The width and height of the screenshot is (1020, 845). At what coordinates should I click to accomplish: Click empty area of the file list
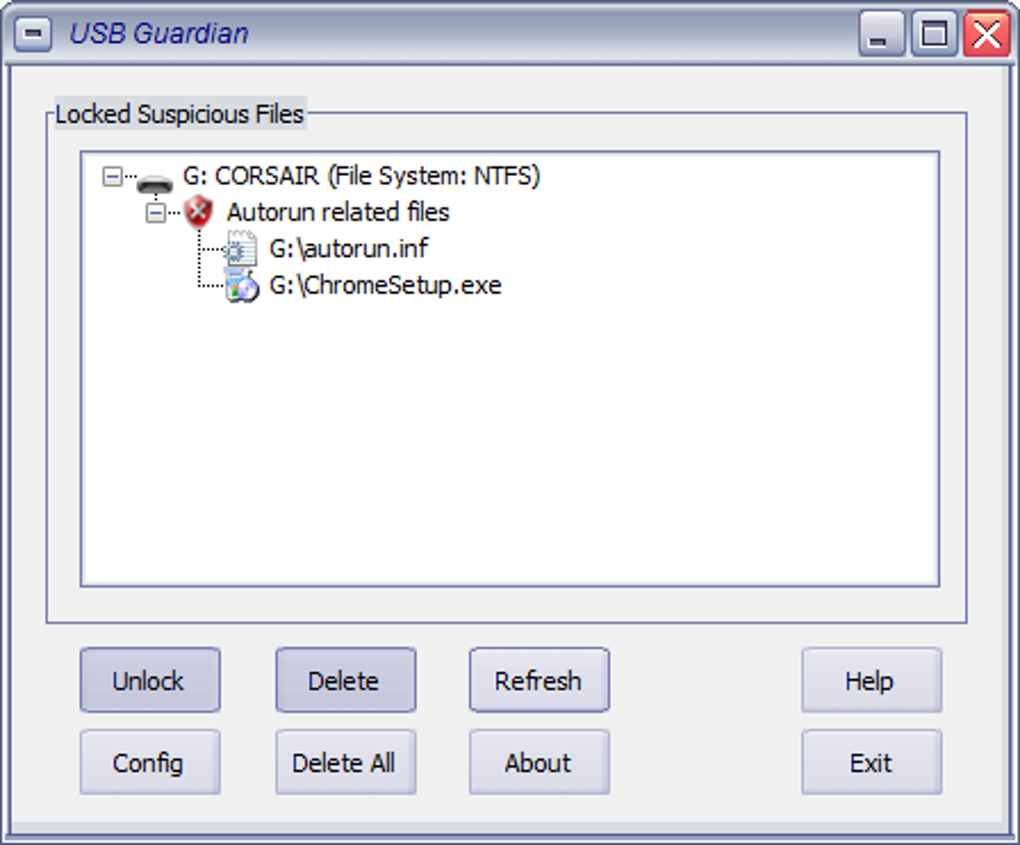510,450
